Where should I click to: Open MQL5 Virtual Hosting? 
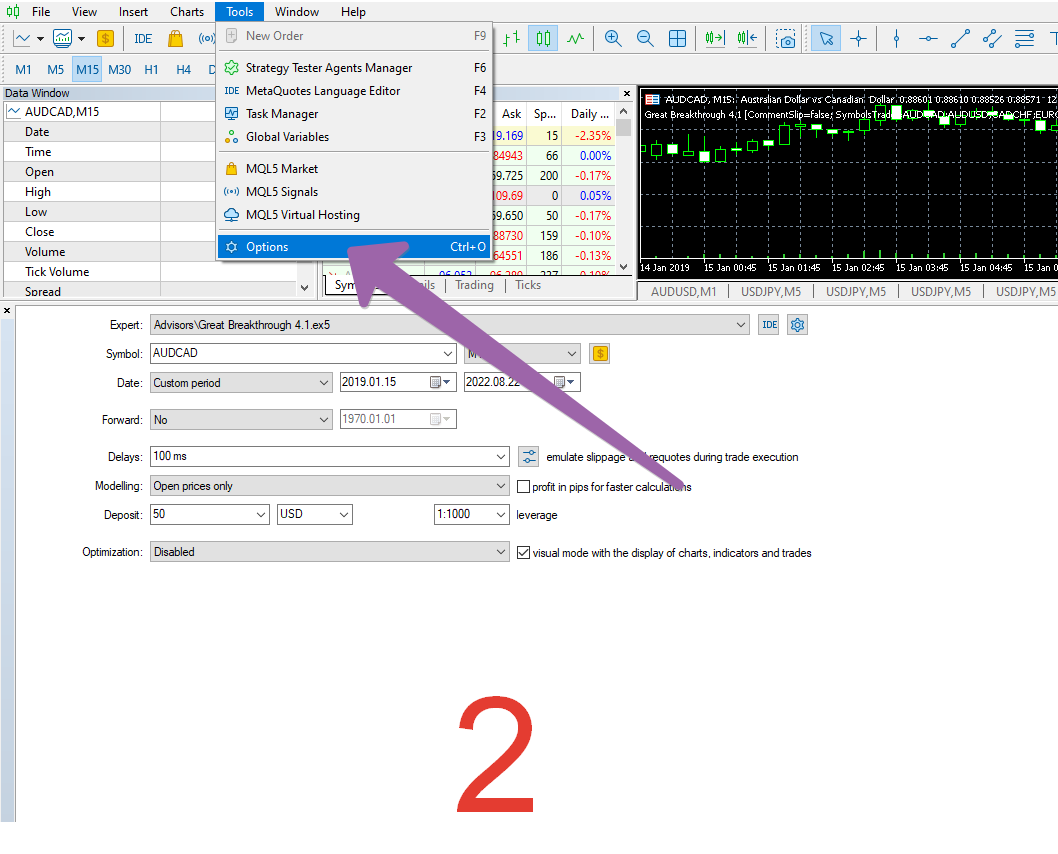click(354, 215)
